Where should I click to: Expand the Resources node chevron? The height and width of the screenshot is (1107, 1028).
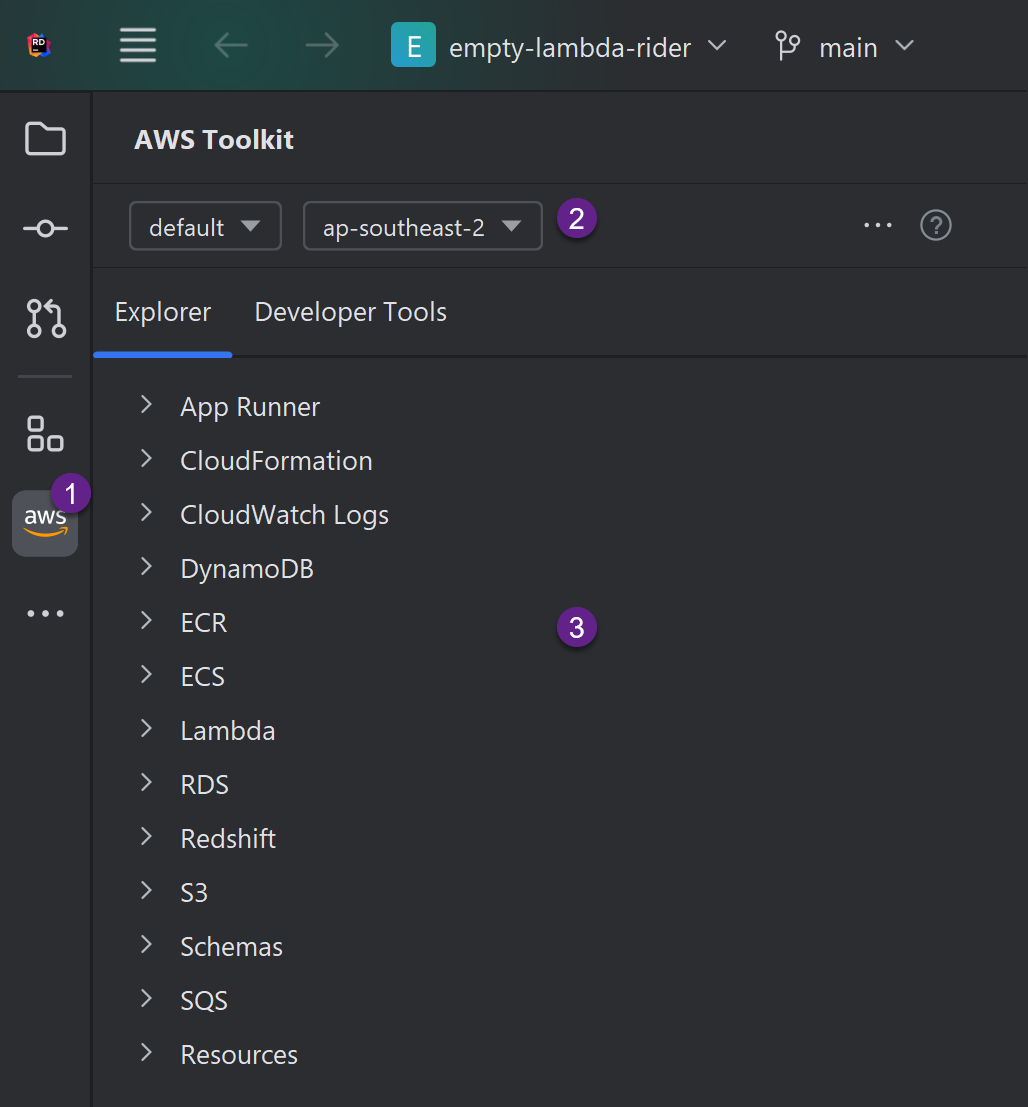tap(146, 1053)
